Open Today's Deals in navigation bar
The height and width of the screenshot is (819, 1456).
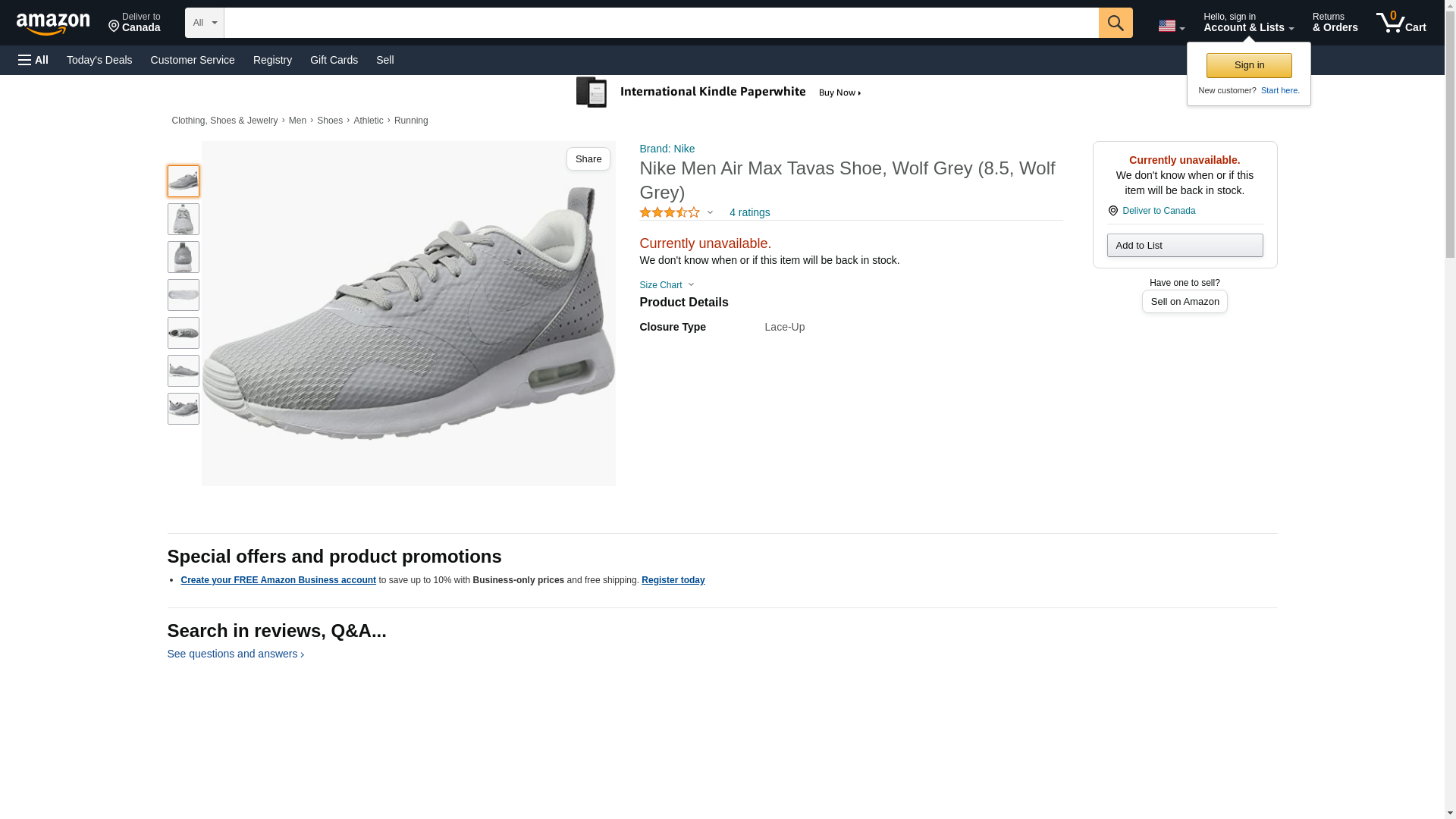coord(99,60)
